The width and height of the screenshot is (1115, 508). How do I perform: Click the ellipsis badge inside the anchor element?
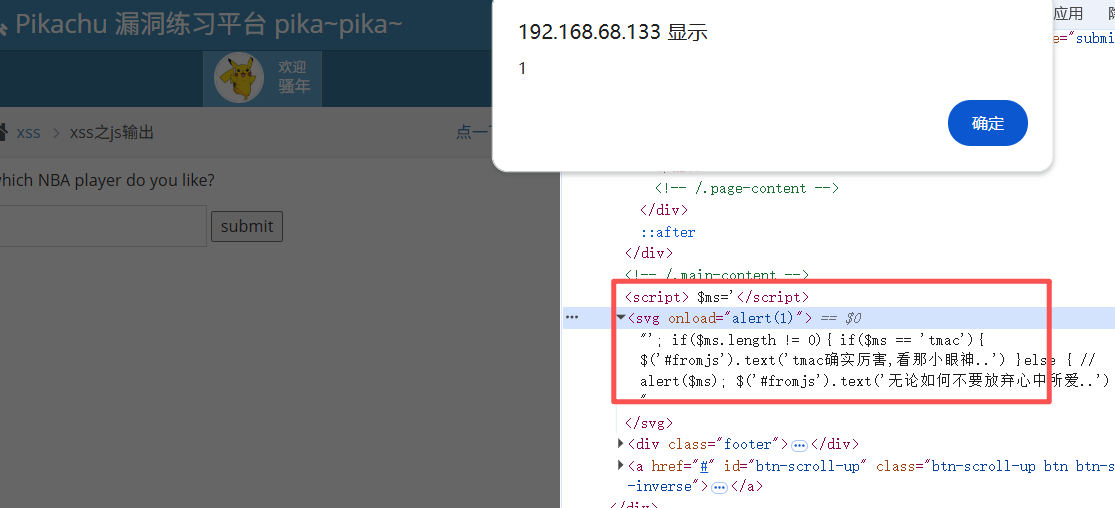pyautogui.click(x=719, y=487)
